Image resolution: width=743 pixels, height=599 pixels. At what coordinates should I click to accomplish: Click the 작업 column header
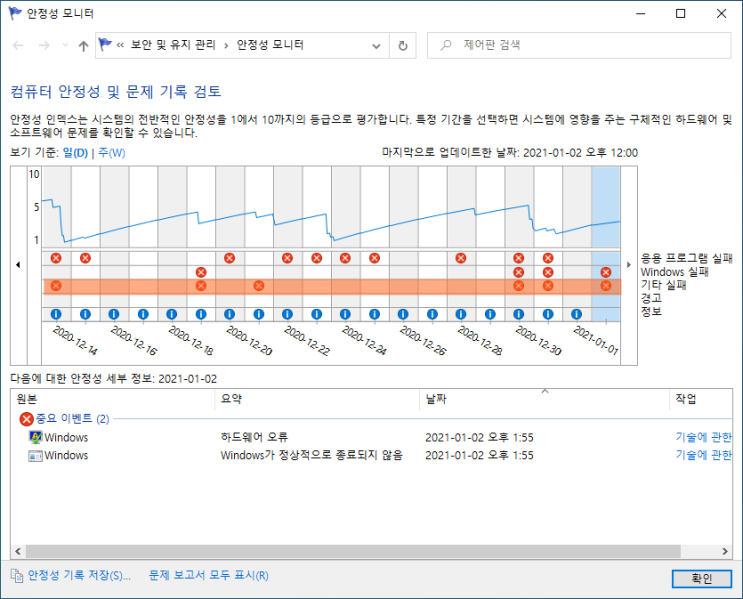click(701, 399)
